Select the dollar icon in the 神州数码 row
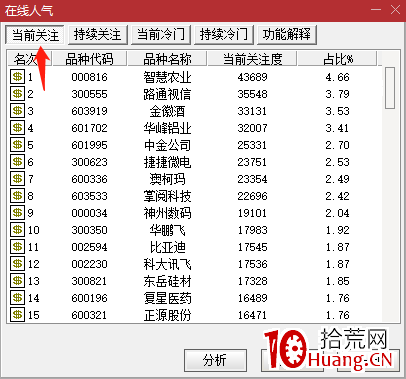 [x=17, y=213]
